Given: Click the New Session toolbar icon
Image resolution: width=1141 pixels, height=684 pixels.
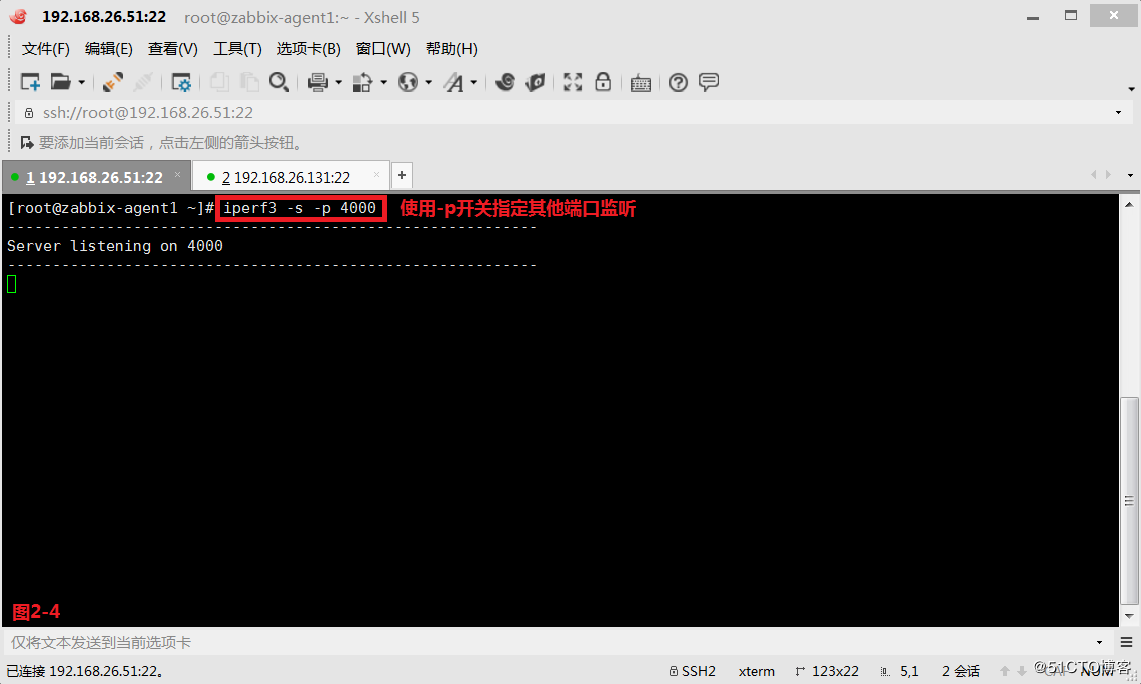Looking at the screenshot, I should tap(30, 82).
